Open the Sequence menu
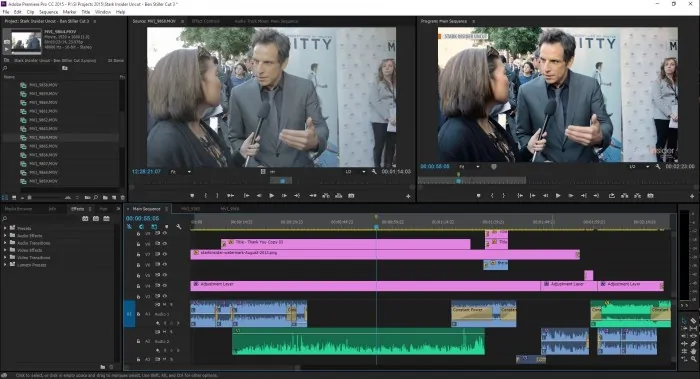Viewport: 700px width, 379px height. click(x=48, y=12)
